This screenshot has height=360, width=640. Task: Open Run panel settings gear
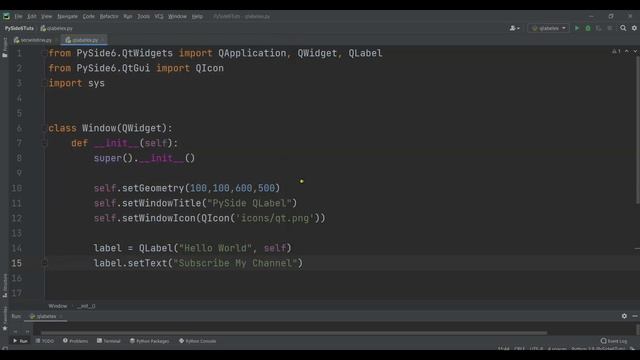(x=624, y=316)
